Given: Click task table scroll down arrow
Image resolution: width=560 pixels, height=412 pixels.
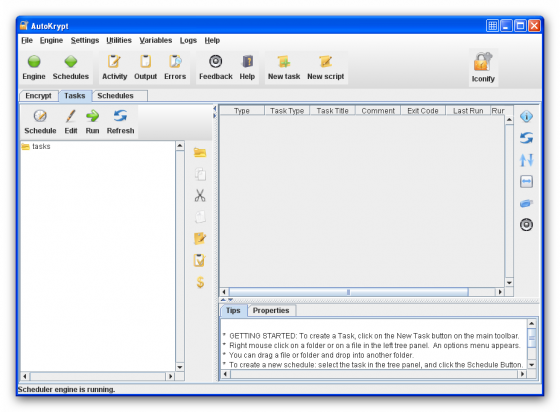Looking at the screenshot, I should 509,282.
